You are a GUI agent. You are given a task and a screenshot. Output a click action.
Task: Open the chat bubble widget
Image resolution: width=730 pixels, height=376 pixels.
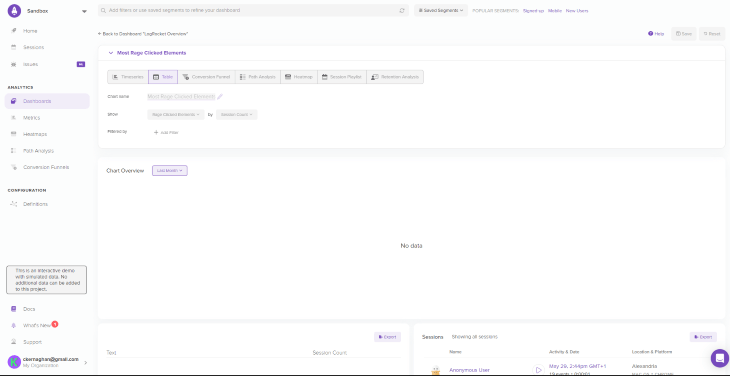(720, 358)
